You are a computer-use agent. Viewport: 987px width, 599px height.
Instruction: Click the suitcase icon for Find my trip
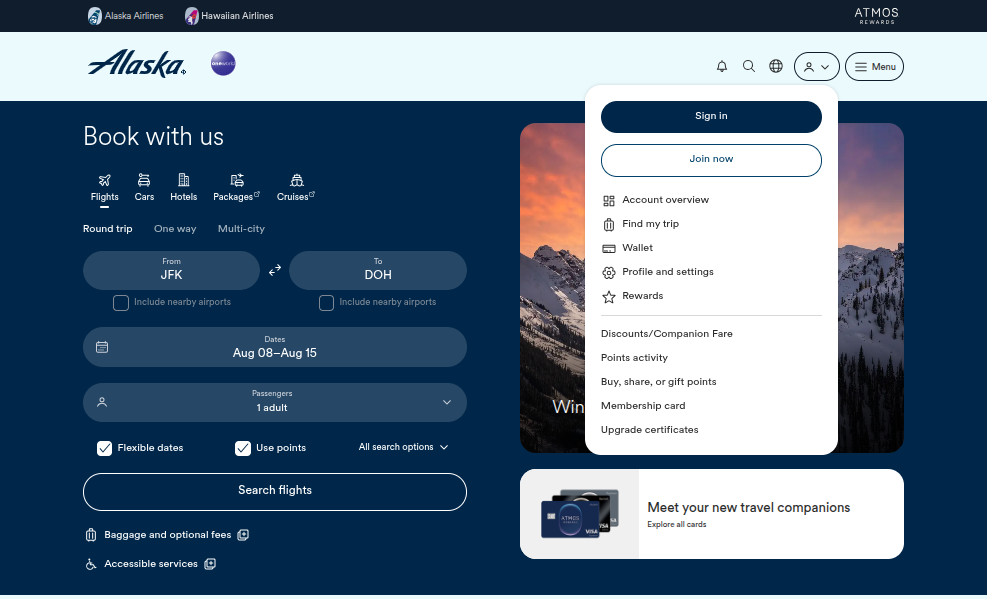pos(609,225)
